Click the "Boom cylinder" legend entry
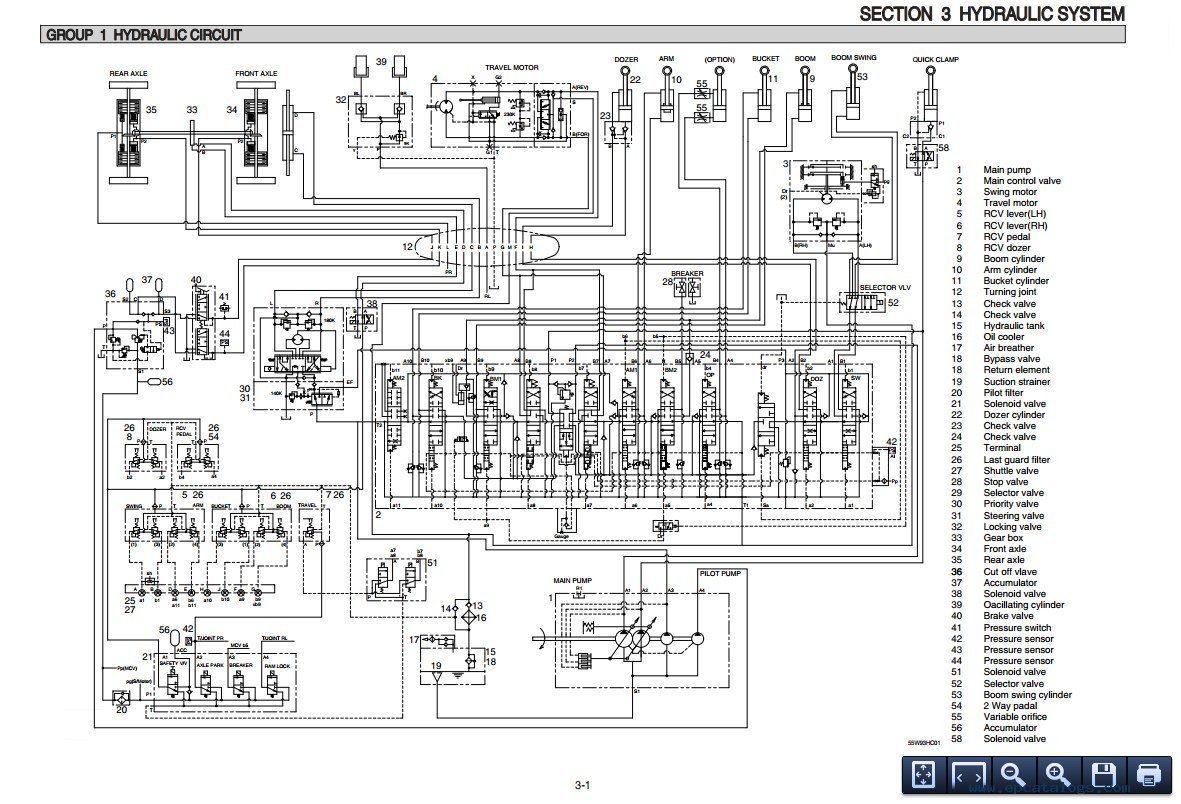Viewport: 1181px width, 804px height. coord(1014,258)
